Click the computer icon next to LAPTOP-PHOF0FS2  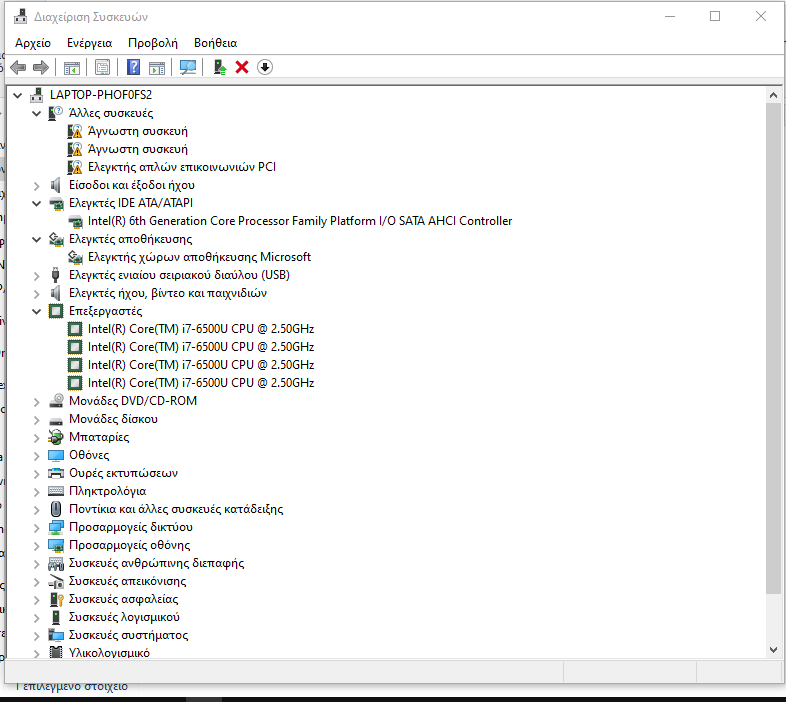[37, 95]
